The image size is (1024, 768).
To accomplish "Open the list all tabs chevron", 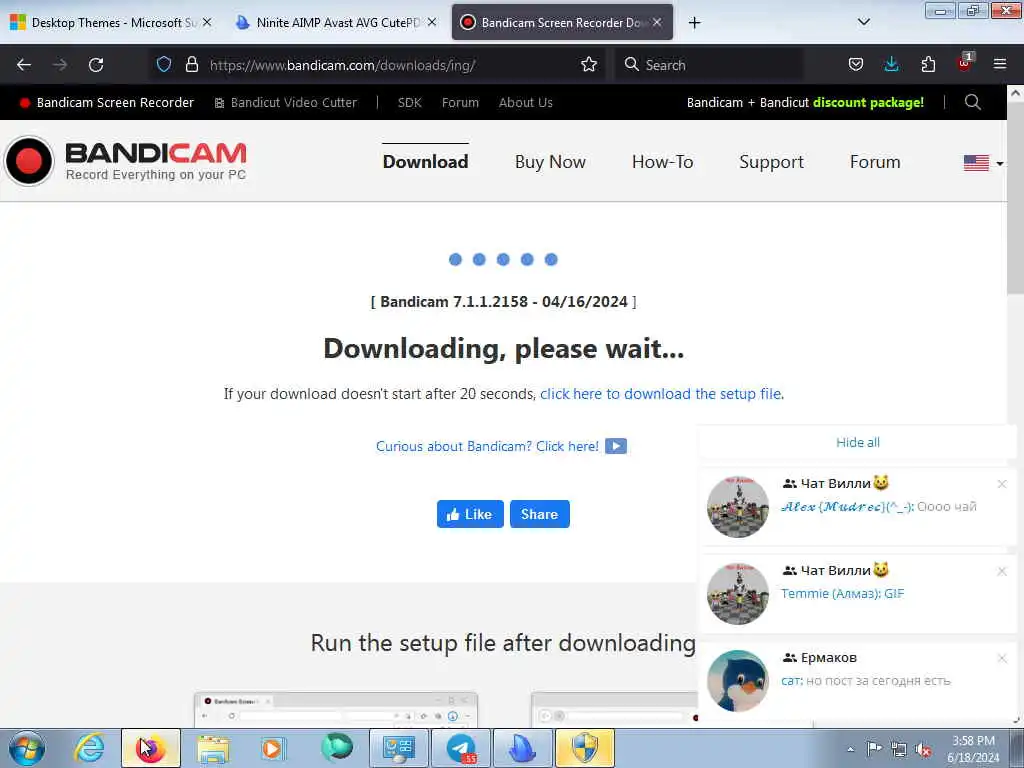I will [863, 22].
